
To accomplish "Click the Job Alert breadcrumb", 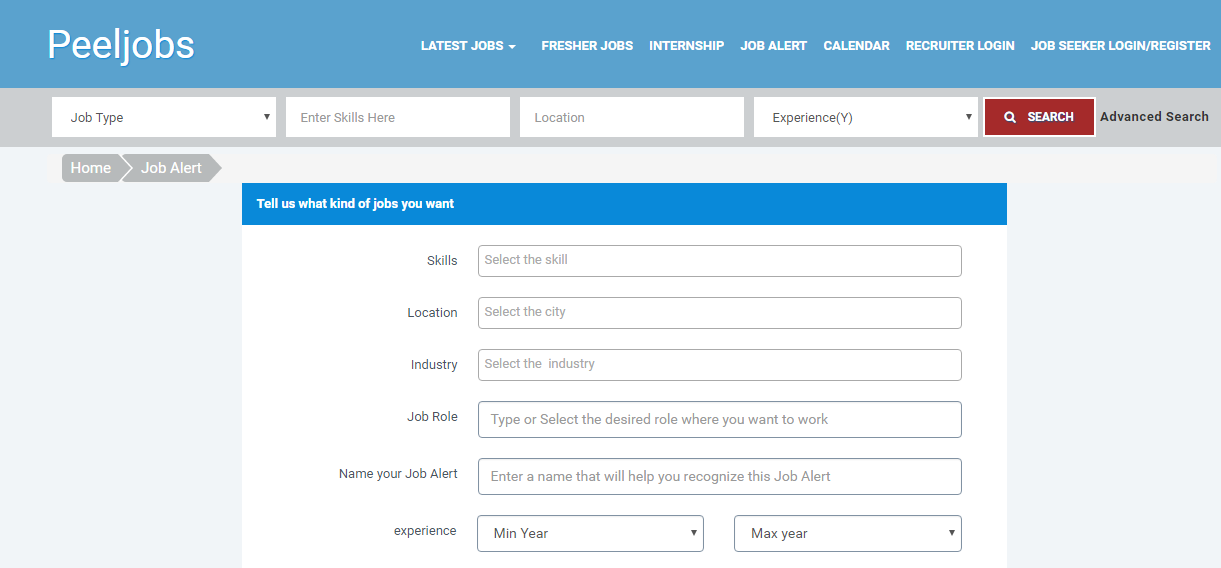I will pos(171,168).
